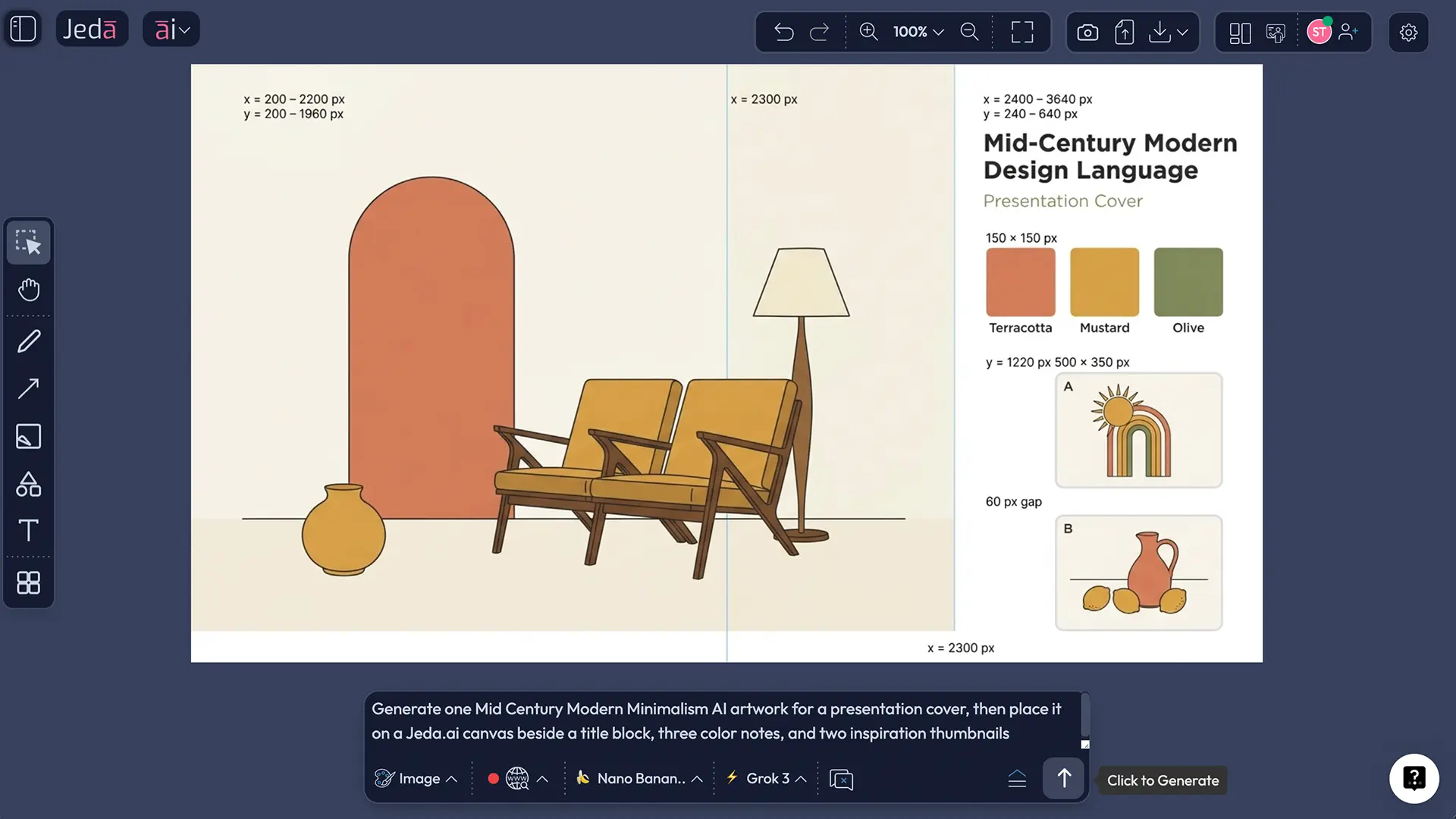Image resolution: width=1456 pixels, height=819 pixels.
Task: Click the clear chat window icon
Action: tap(841, 780)
